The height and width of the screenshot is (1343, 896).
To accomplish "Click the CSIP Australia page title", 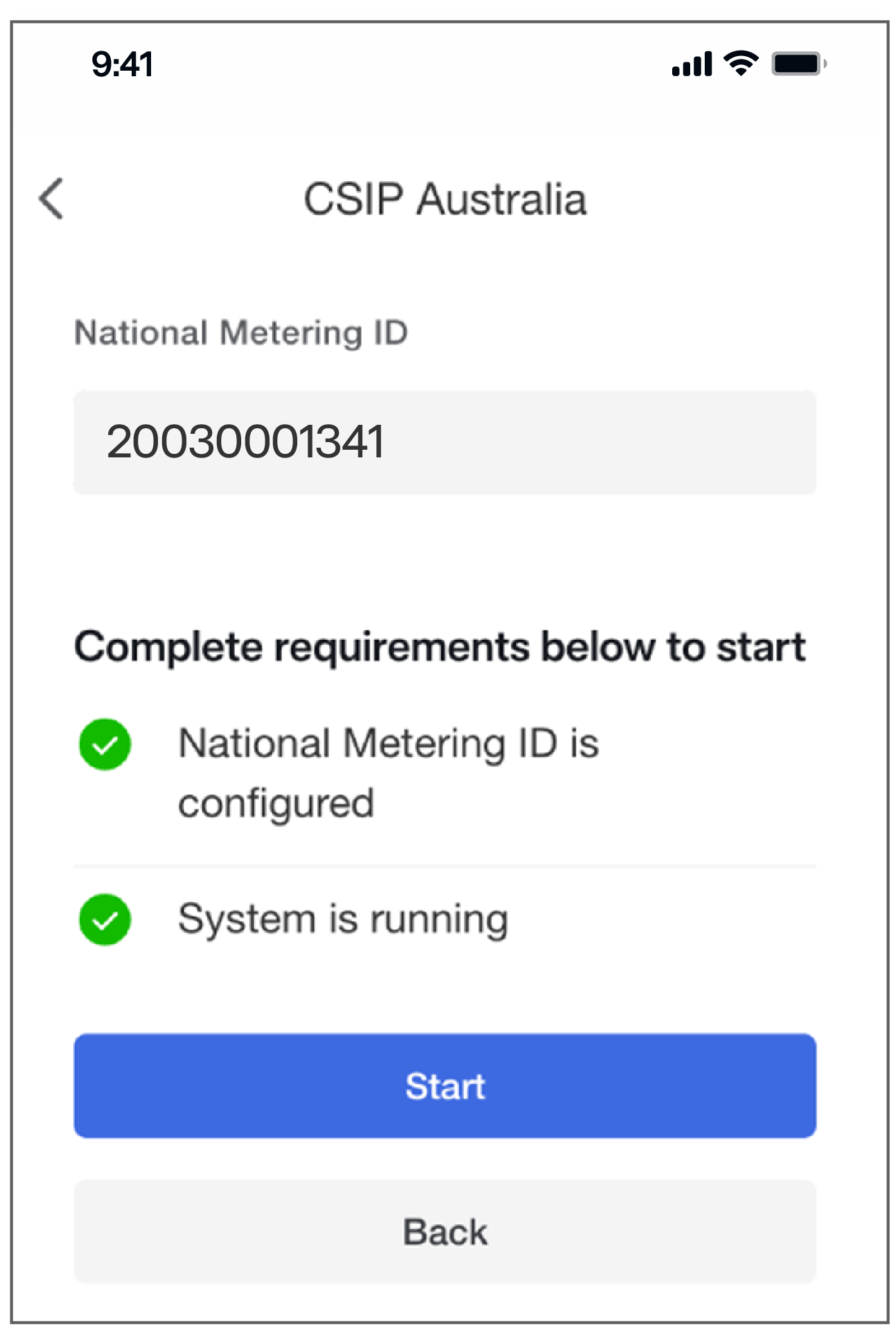I will pyautogui.click(x=445, y=200).
